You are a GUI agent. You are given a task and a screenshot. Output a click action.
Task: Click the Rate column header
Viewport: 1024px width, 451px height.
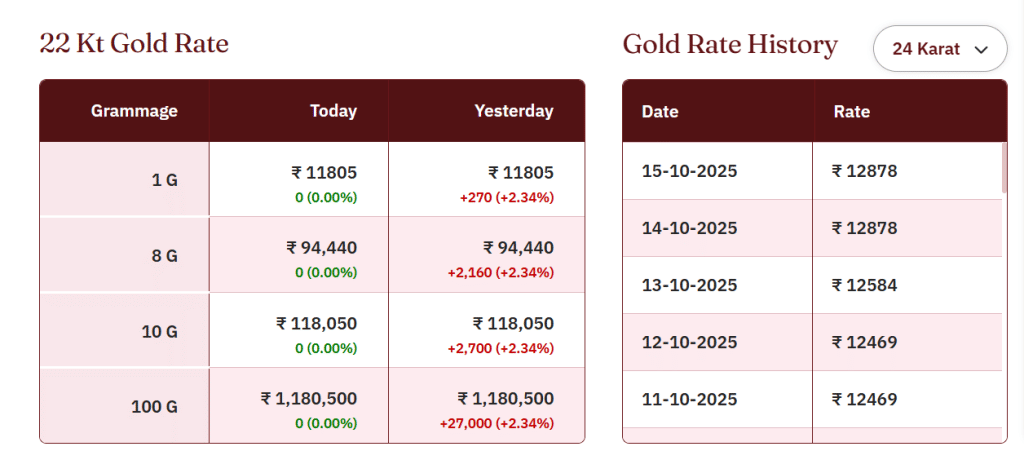pyautogui.click(x=852, y=112)
